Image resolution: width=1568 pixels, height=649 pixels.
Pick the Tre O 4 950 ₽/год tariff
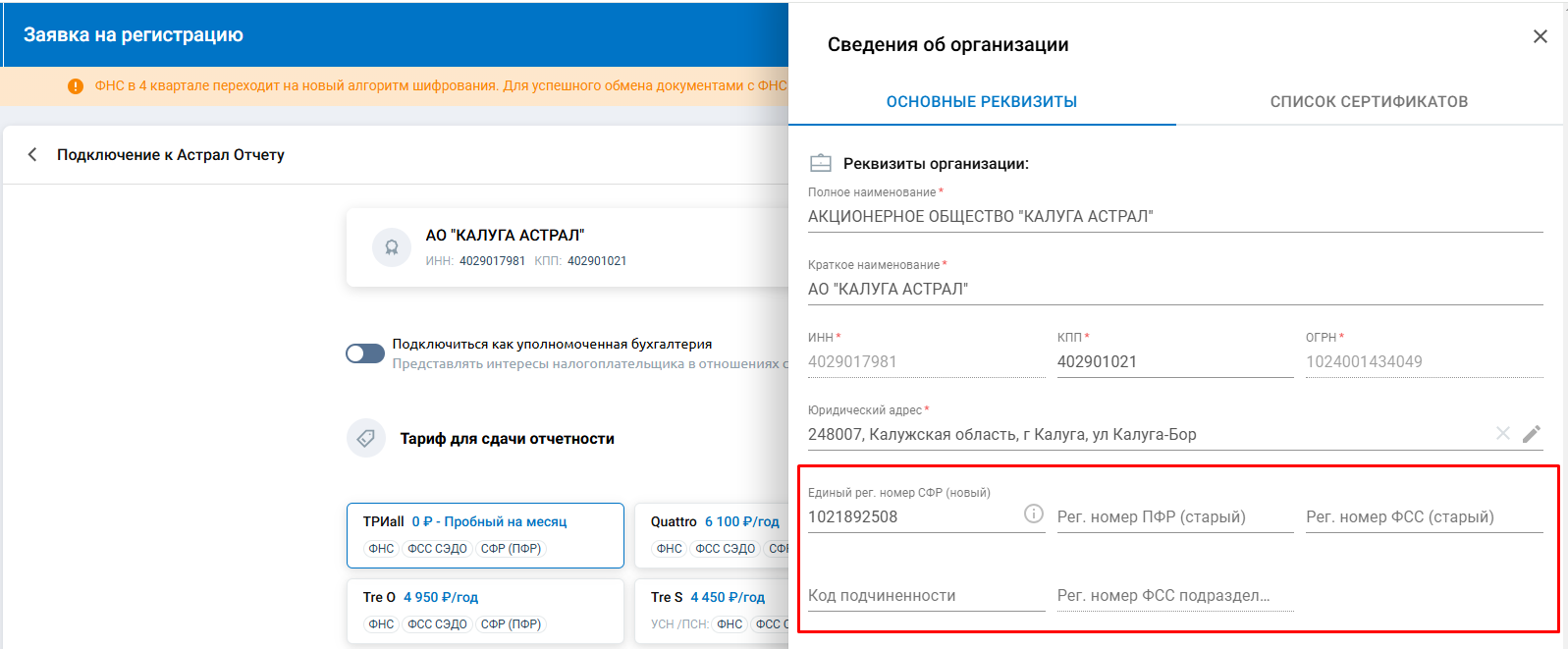click(x=485, y=610)
